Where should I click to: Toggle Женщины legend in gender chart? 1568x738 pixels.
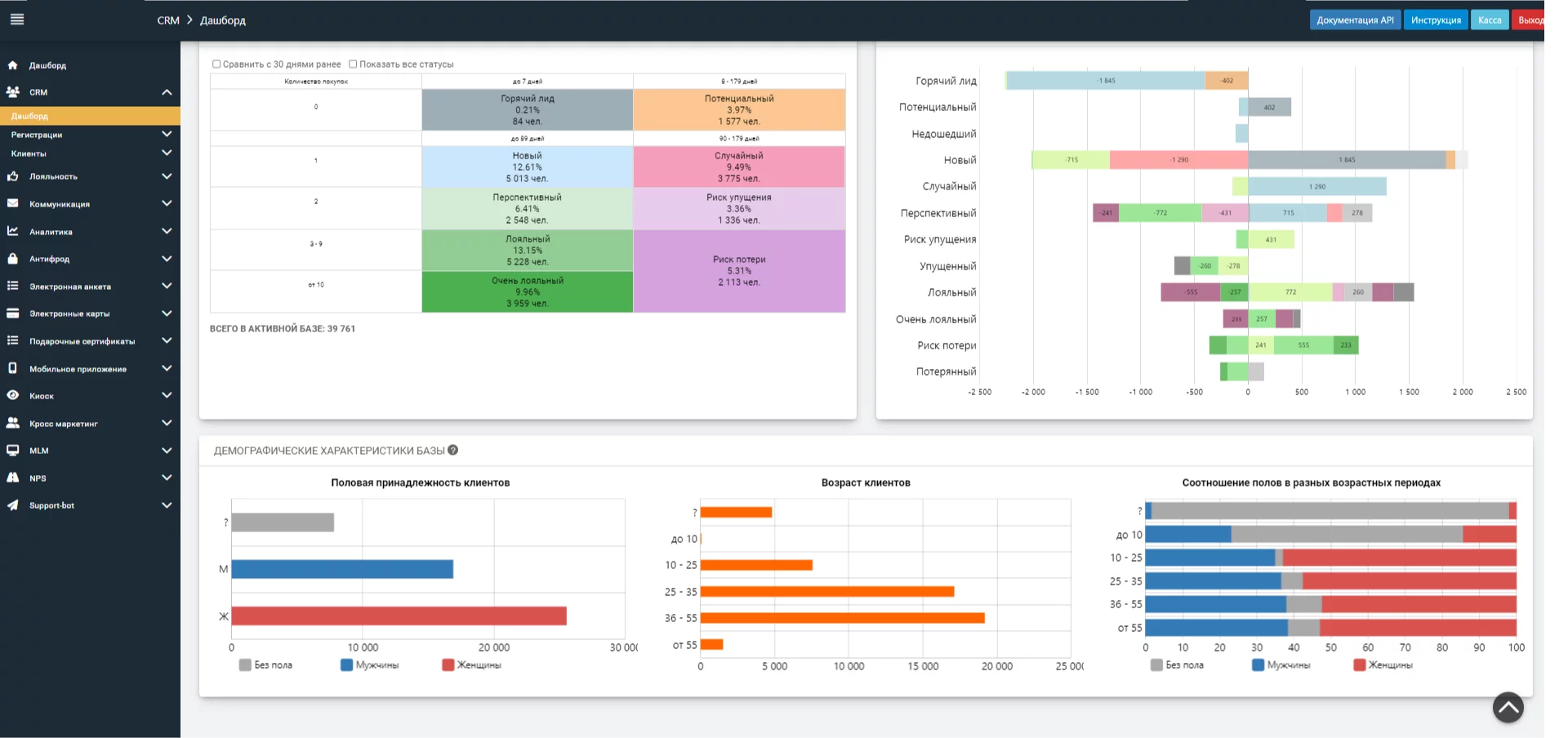(x=472, y=665)
